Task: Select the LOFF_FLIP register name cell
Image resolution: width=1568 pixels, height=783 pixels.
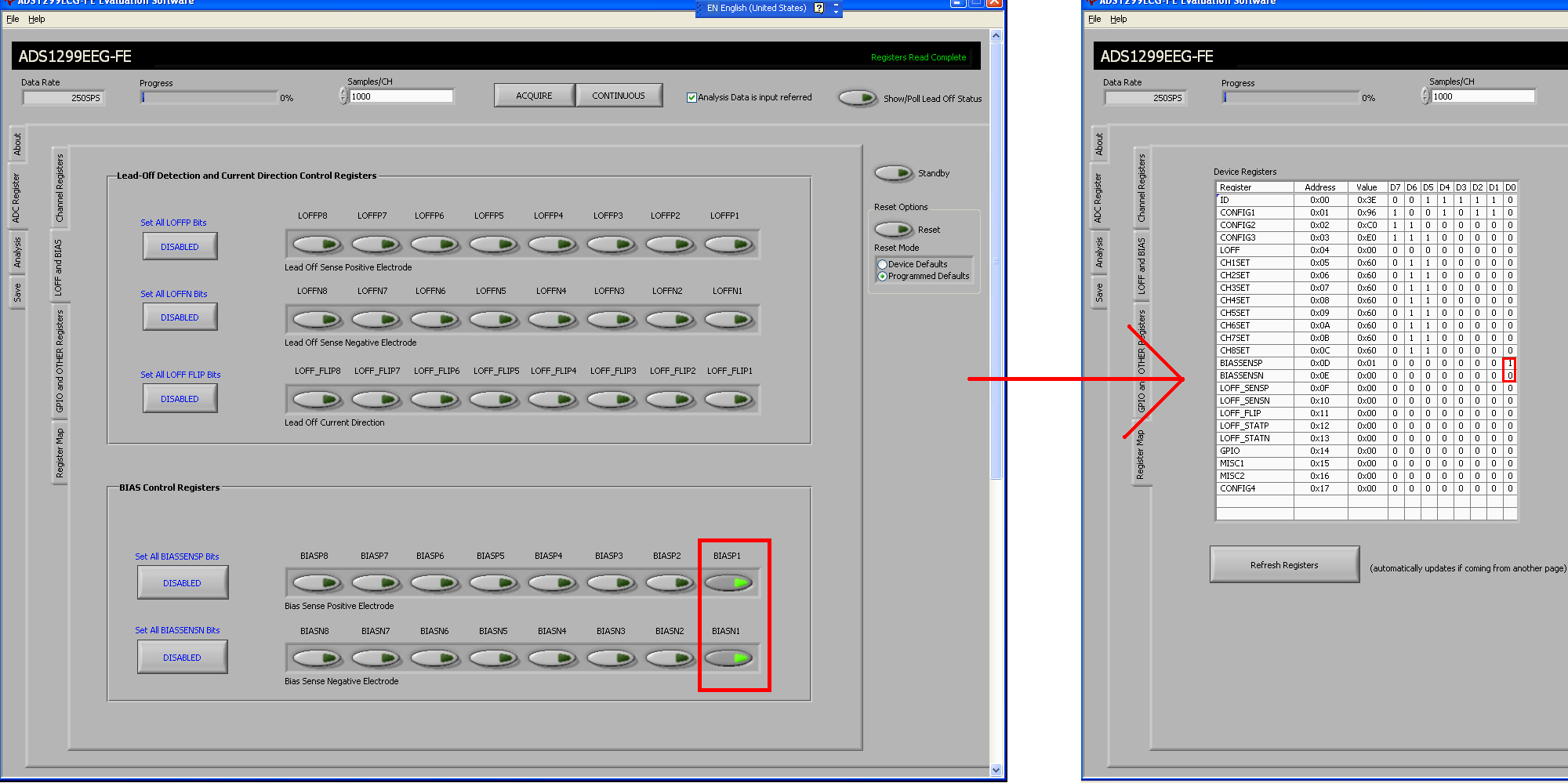Action: (x=1254, y=413)
